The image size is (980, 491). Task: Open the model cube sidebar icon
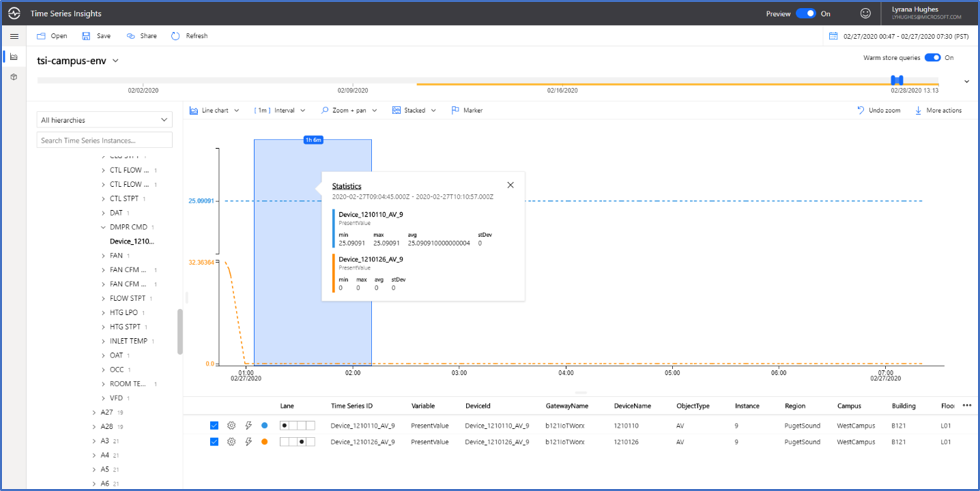(x=14, y=77)
